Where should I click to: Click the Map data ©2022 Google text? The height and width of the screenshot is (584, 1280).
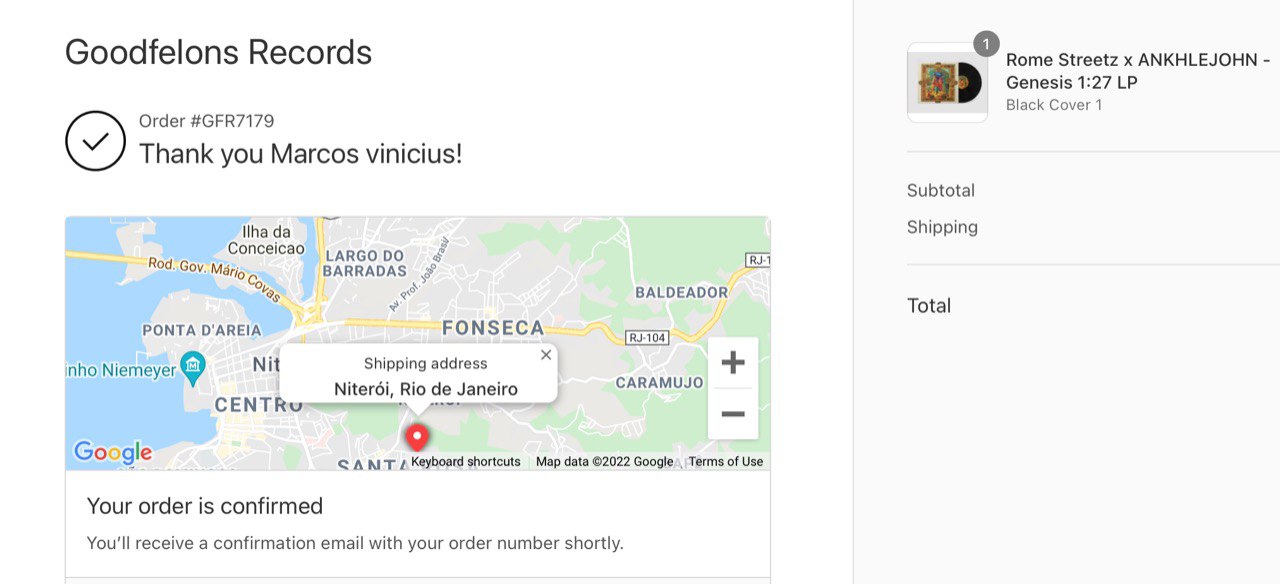coord(605,462)
